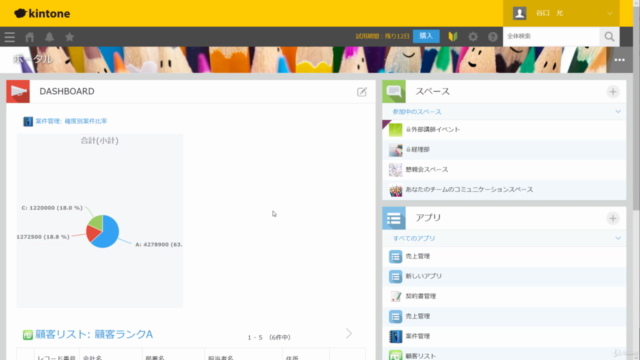Open the 経理部 space
Screen dimensions: 640x360
click(x=418, y=149)
